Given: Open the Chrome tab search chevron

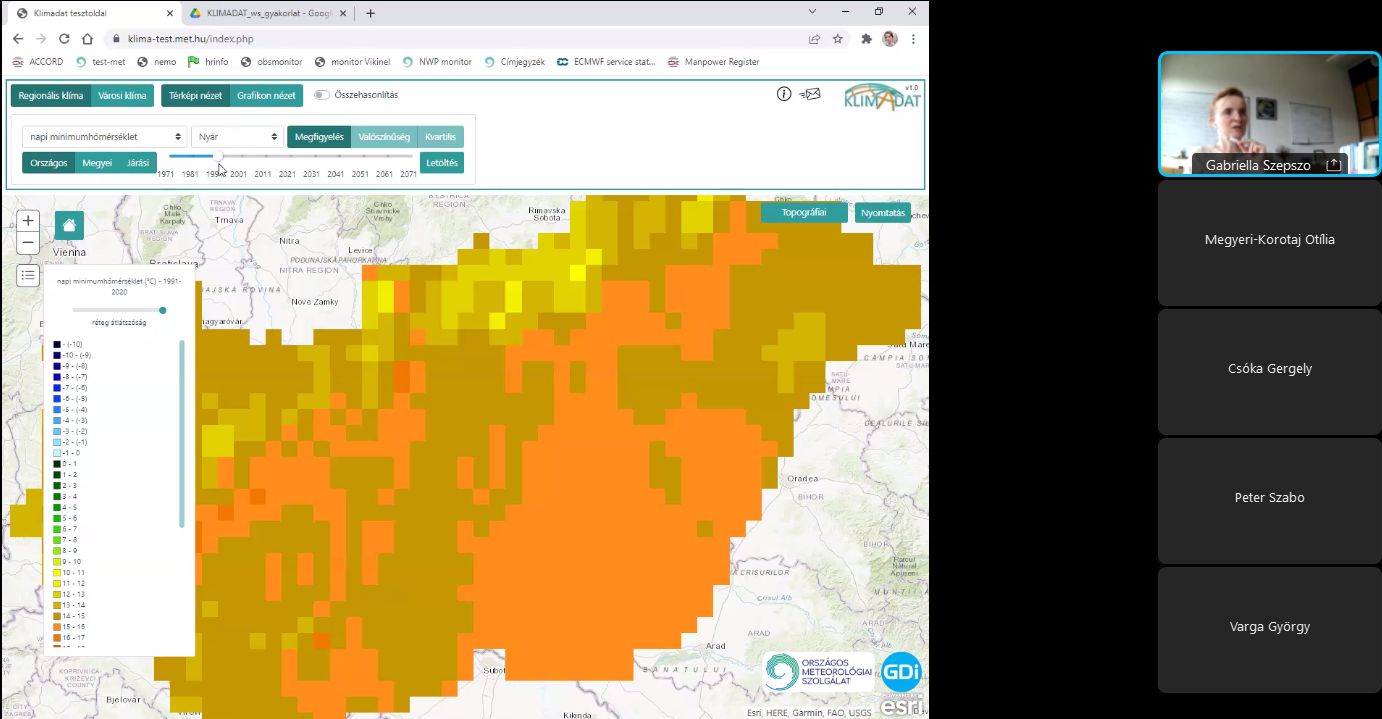Looking at the screenshot, I should (x=812, y=12).
